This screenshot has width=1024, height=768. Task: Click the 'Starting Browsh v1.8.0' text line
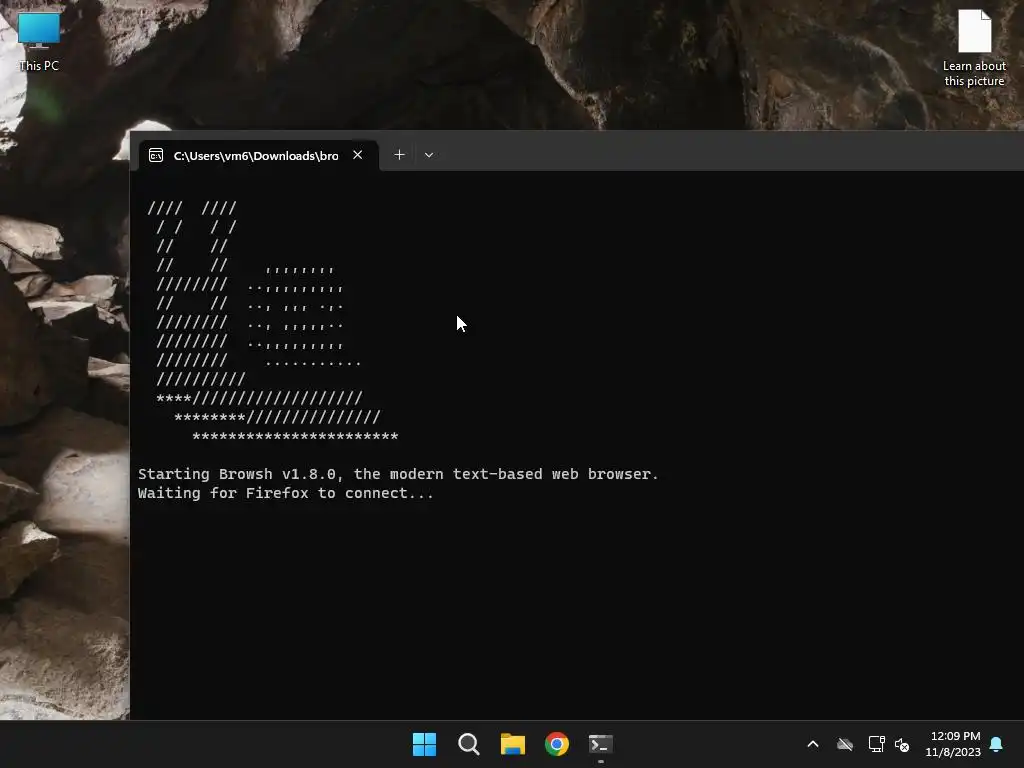[398, 474]
